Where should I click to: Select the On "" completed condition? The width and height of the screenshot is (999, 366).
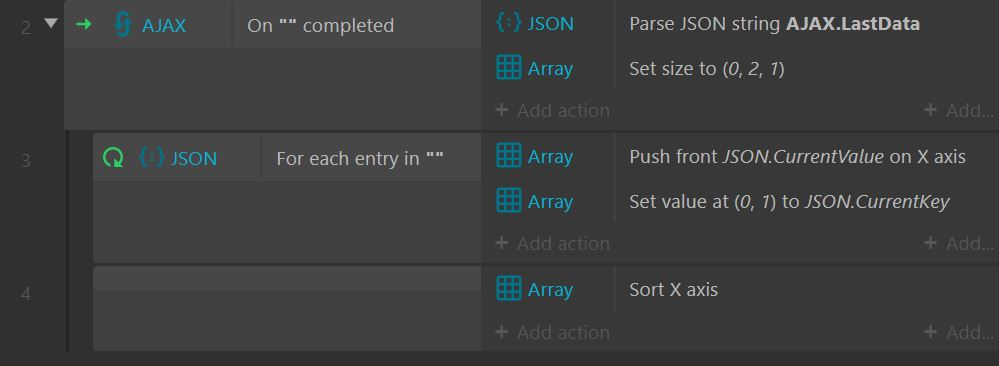pyautogui.click(x=320, y=26)
